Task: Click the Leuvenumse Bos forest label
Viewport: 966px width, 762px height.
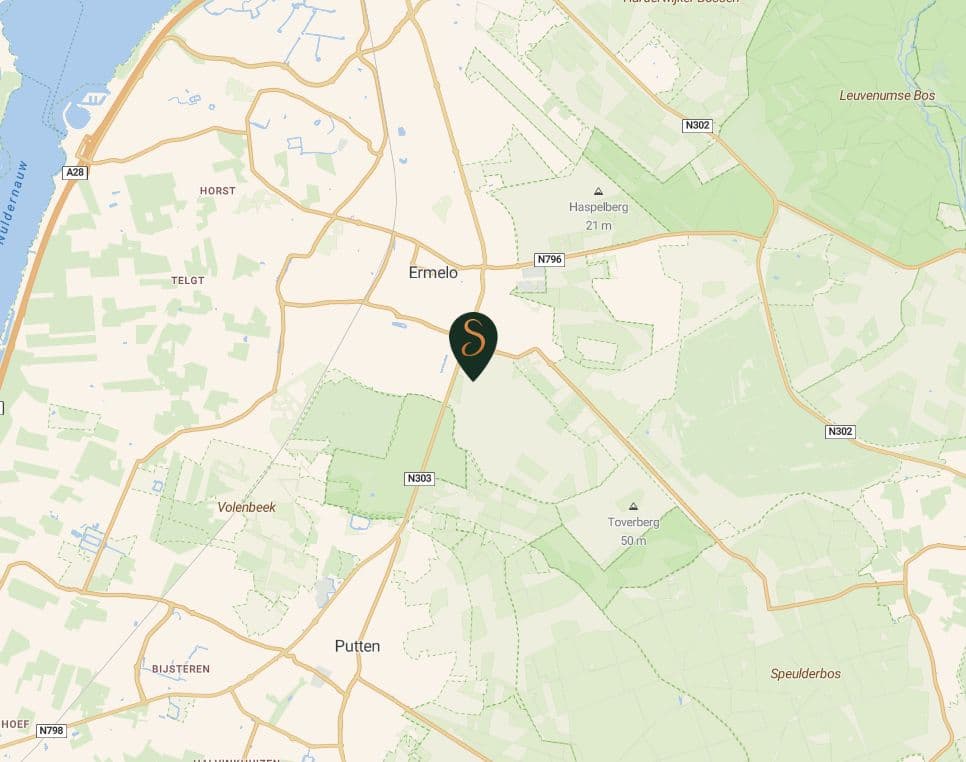Action: pyautogui.click(x=887, y=95)
